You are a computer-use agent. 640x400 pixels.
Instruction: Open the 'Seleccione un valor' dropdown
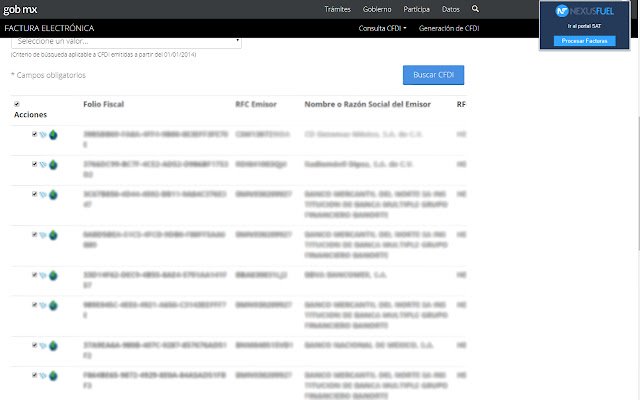[126, 42]
